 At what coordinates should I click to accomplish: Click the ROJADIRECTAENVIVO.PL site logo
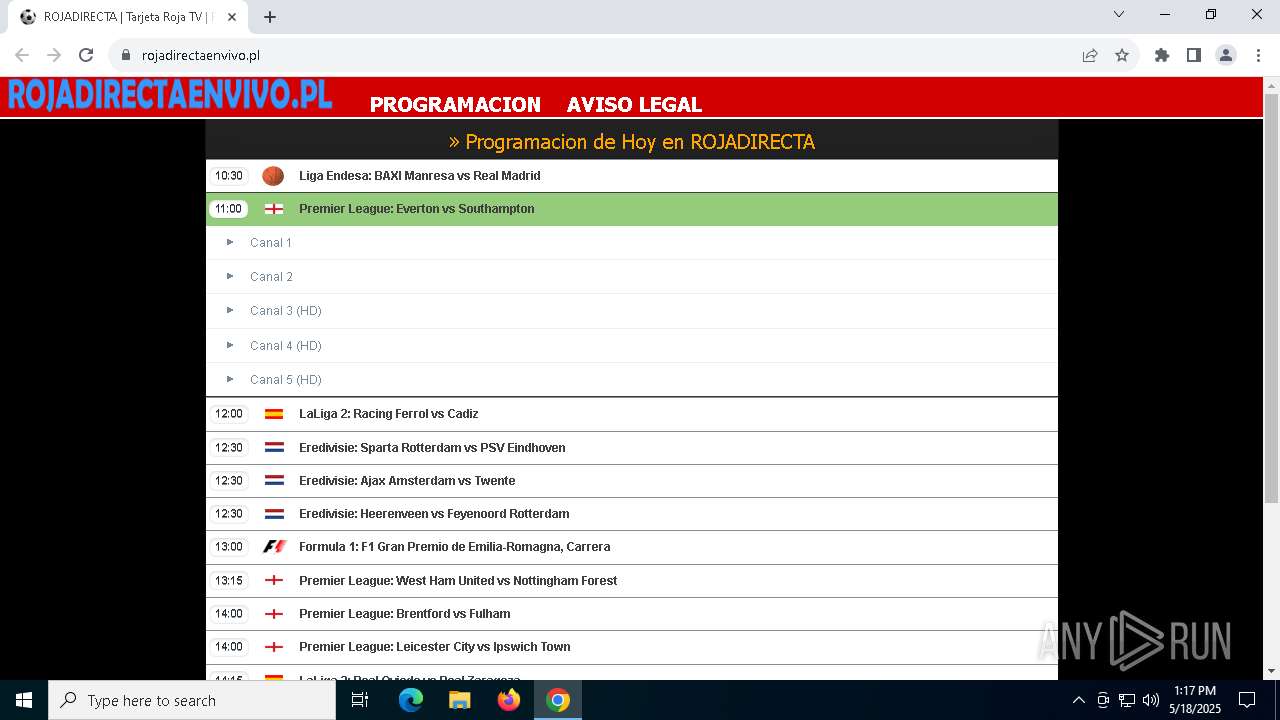170,95
